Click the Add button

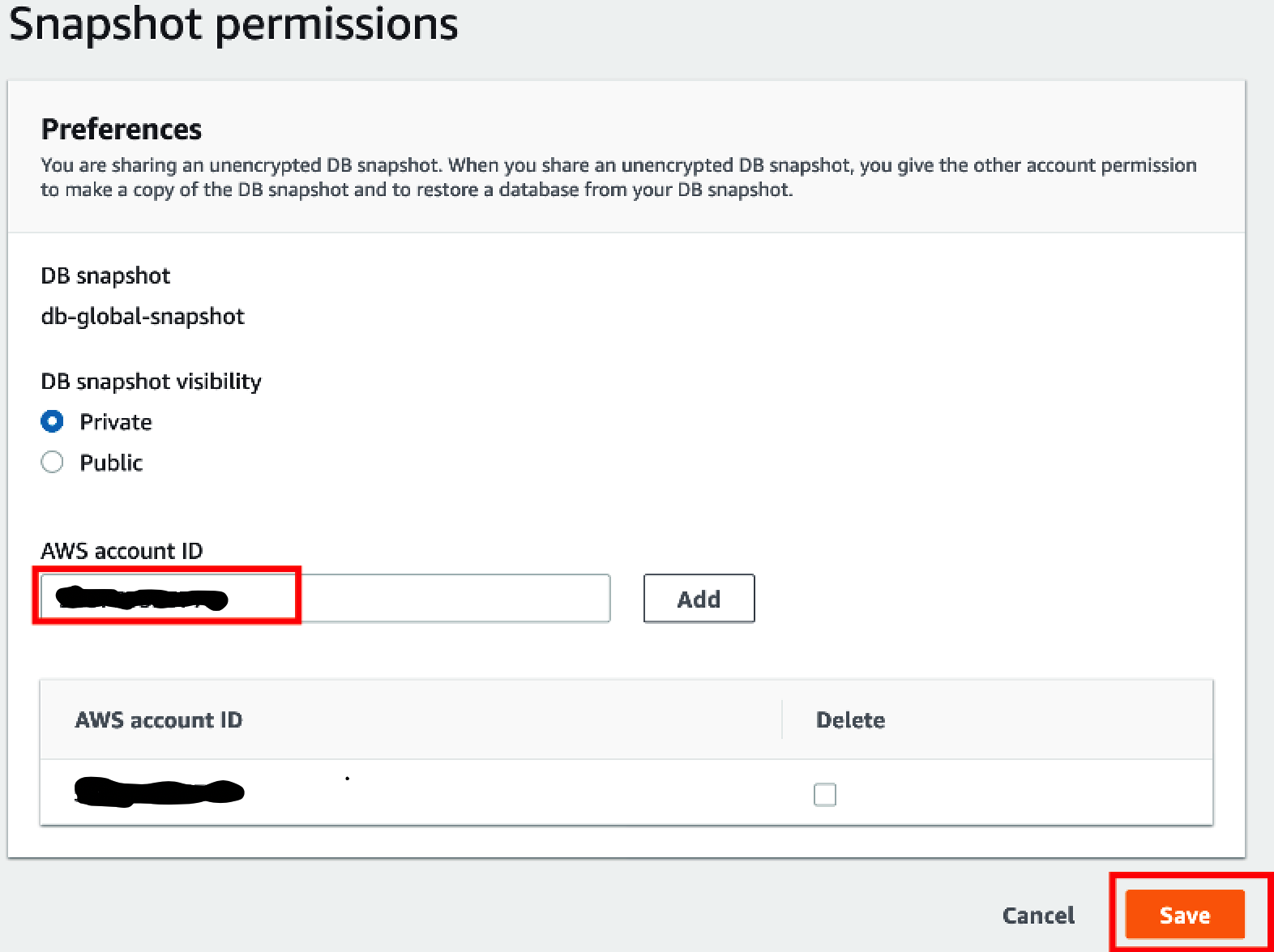coord(699,599)
